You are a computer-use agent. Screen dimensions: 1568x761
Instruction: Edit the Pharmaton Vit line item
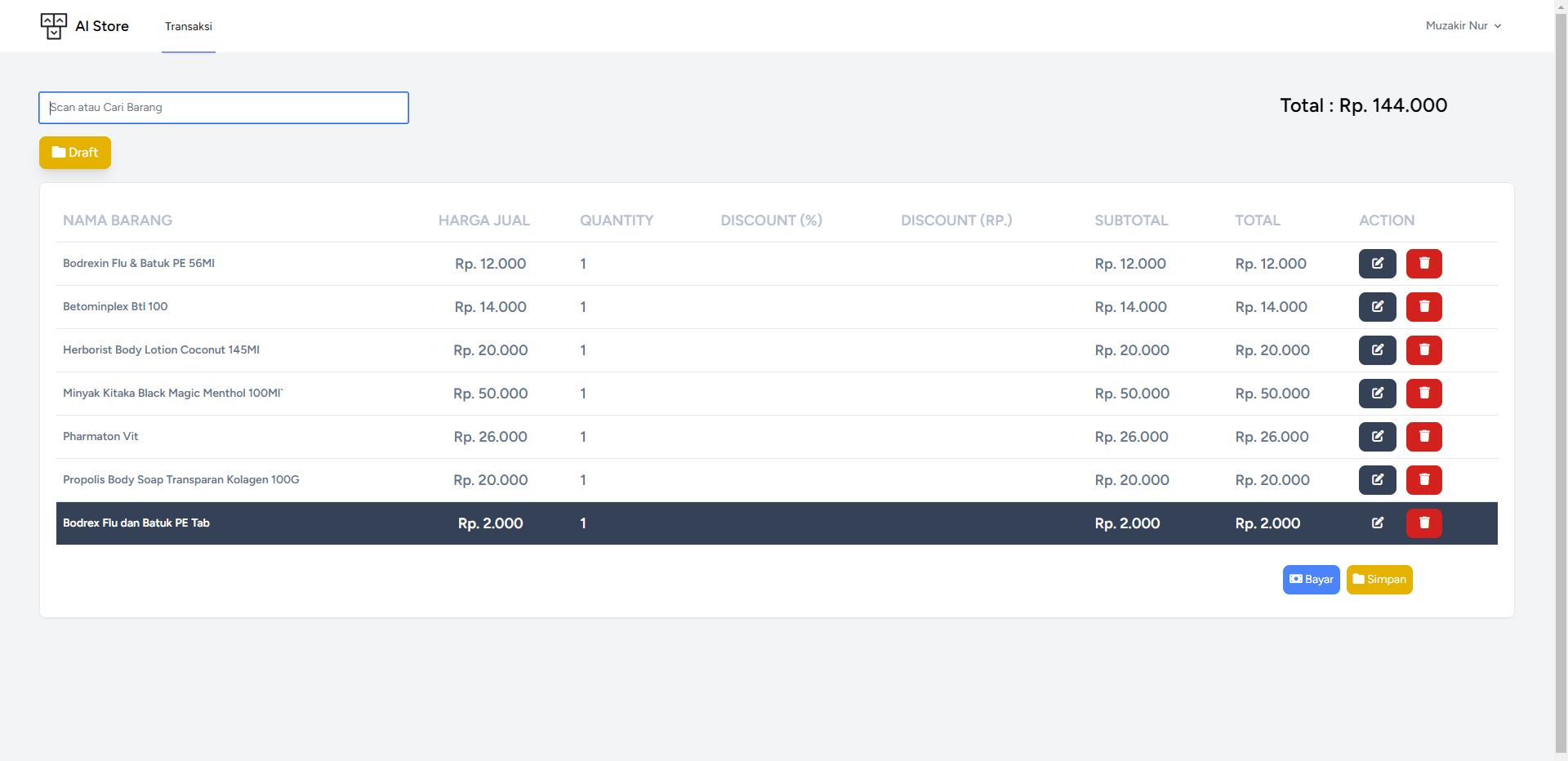point(1378,437)
